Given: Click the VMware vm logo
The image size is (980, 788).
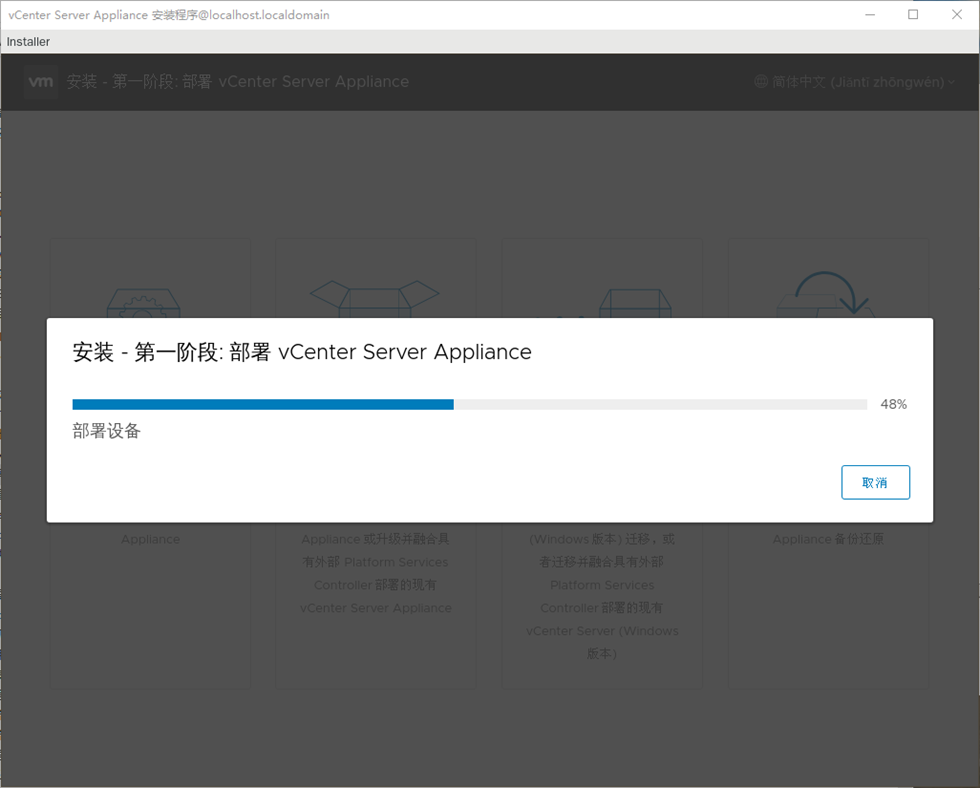Looking at the screenshot, I should click(x=41, y=82).
